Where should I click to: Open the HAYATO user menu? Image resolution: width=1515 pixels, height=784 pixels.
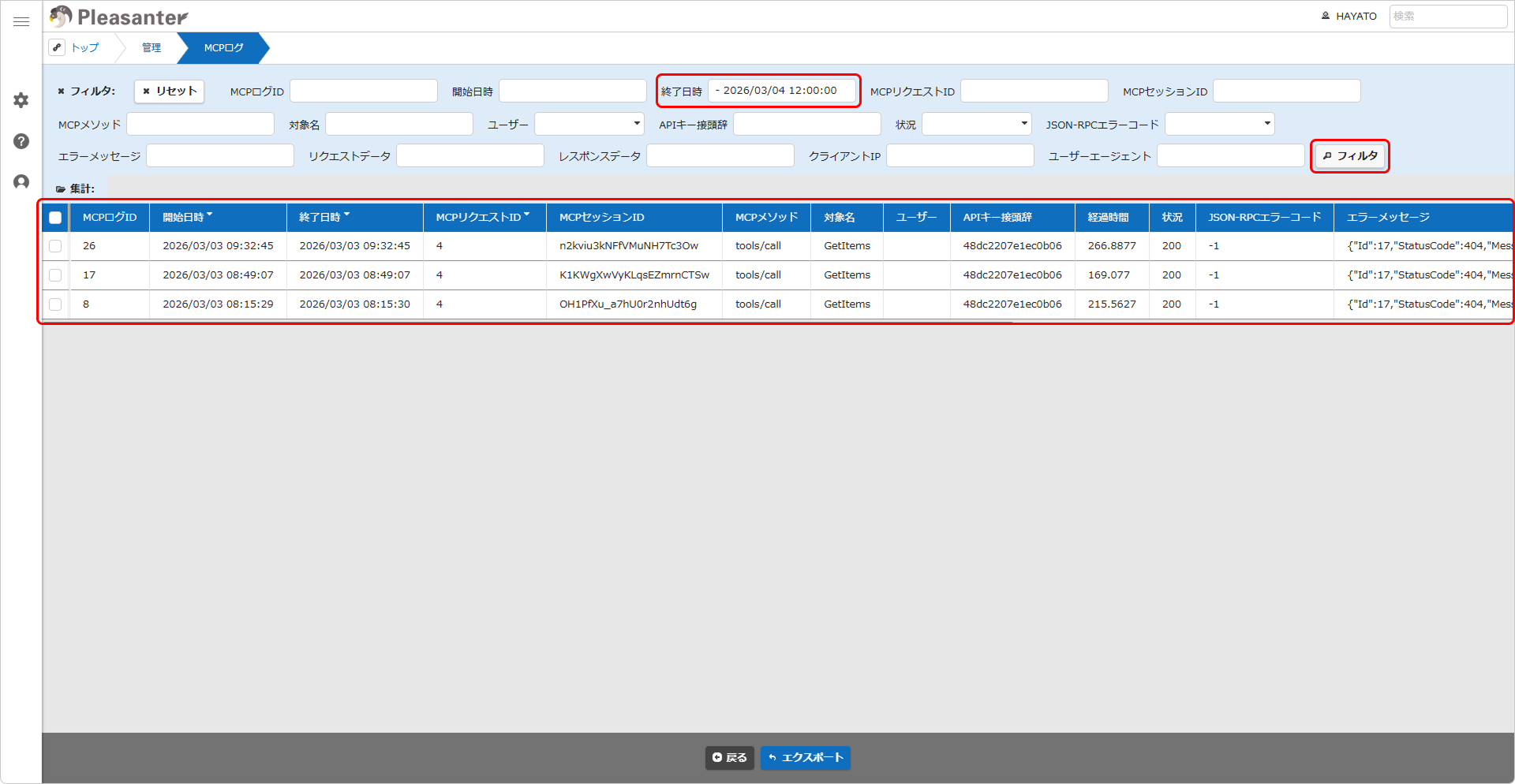[x=1349, y=16]
